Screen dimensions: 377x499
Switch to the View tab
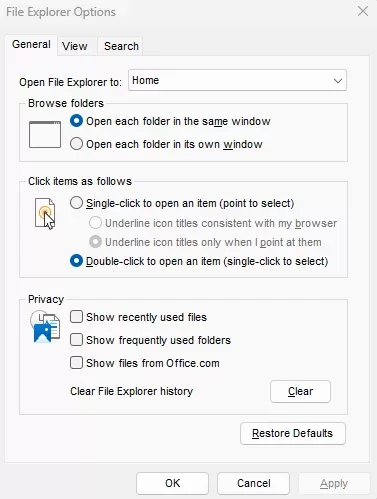click(x=75, y=46)
